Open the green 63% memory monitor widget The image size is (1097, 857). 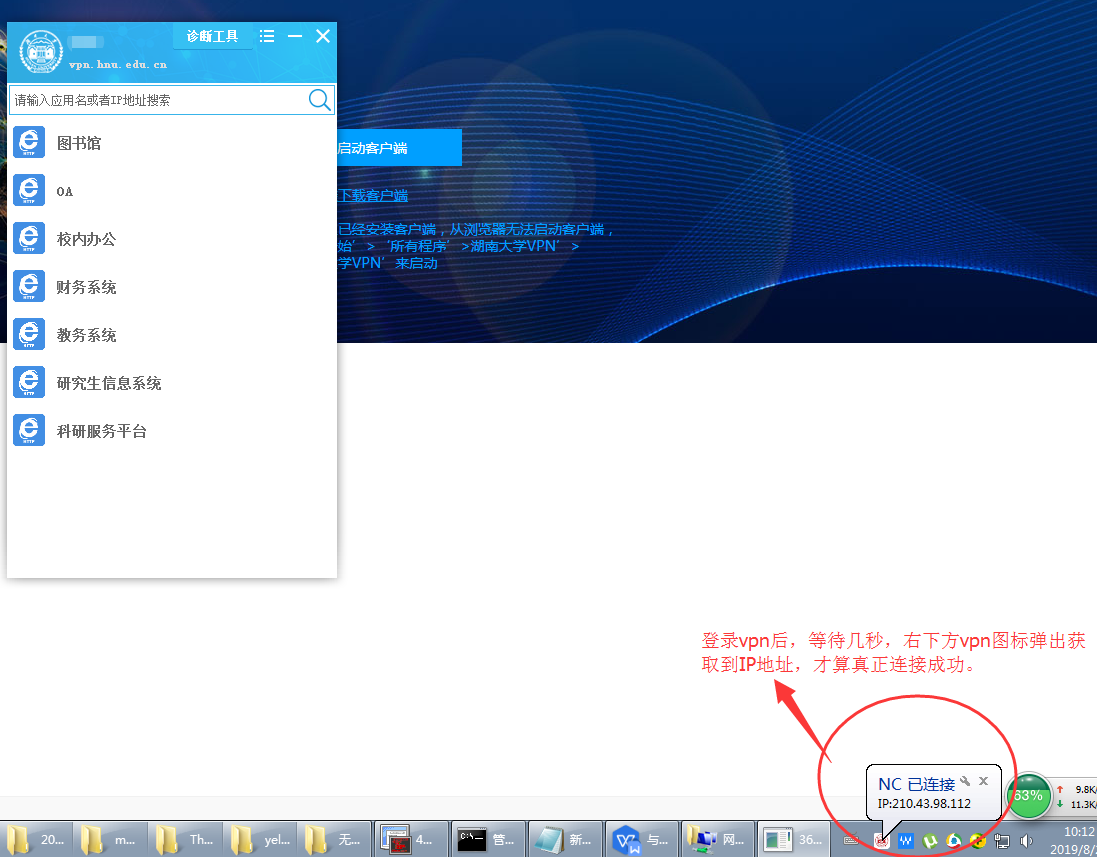1028,795
